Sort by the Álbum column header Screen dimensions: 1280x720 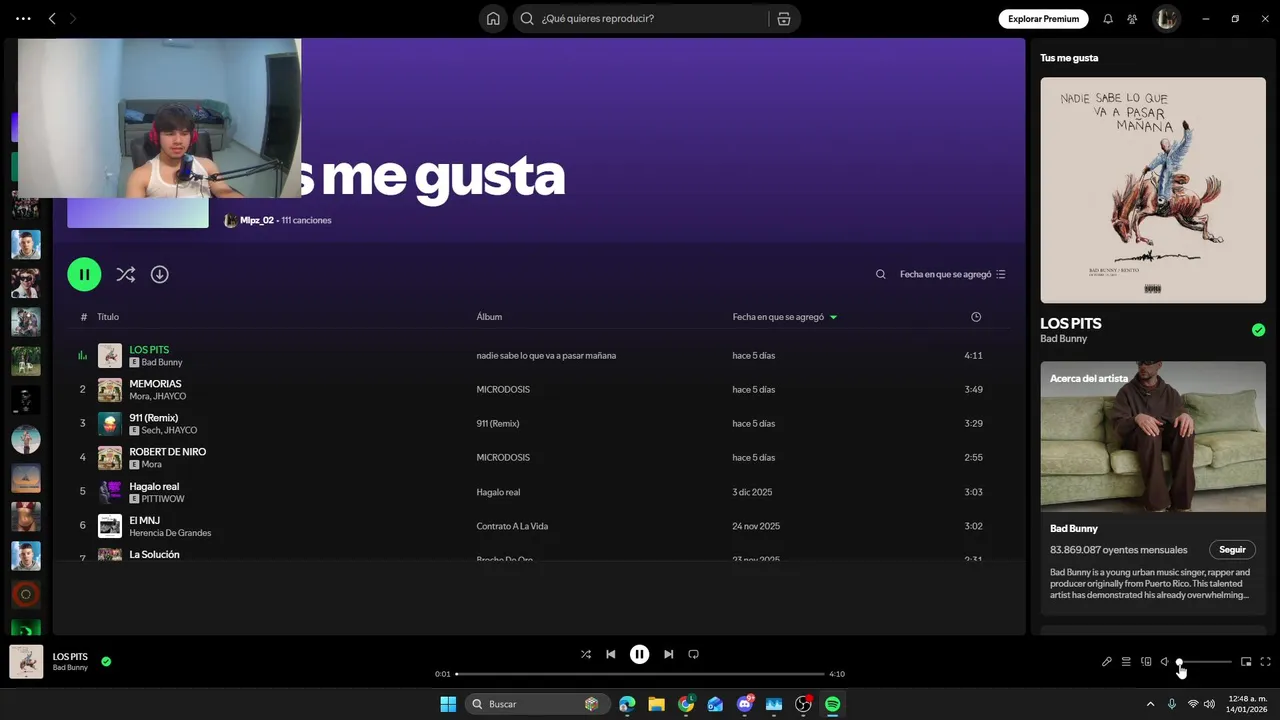[x=489, y=317]
